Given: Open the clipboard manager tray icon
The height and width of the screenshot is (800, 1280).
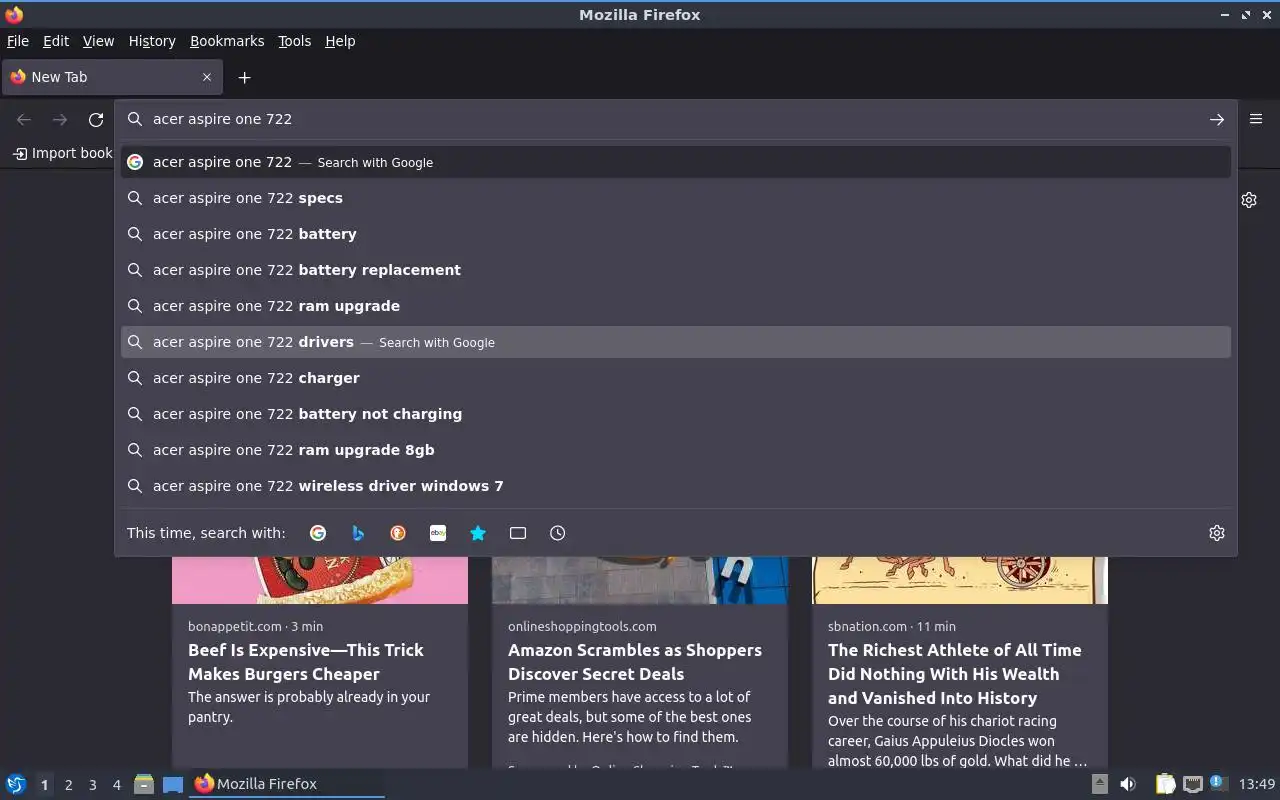Looking at the screenshot, I should pos(1165,784).
